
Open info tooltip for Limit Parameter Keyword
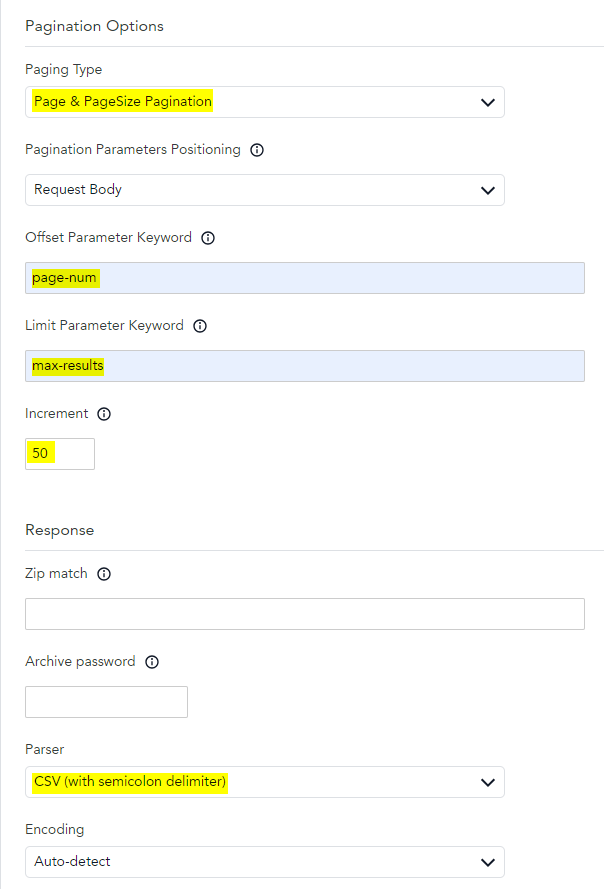pos(200,326)
